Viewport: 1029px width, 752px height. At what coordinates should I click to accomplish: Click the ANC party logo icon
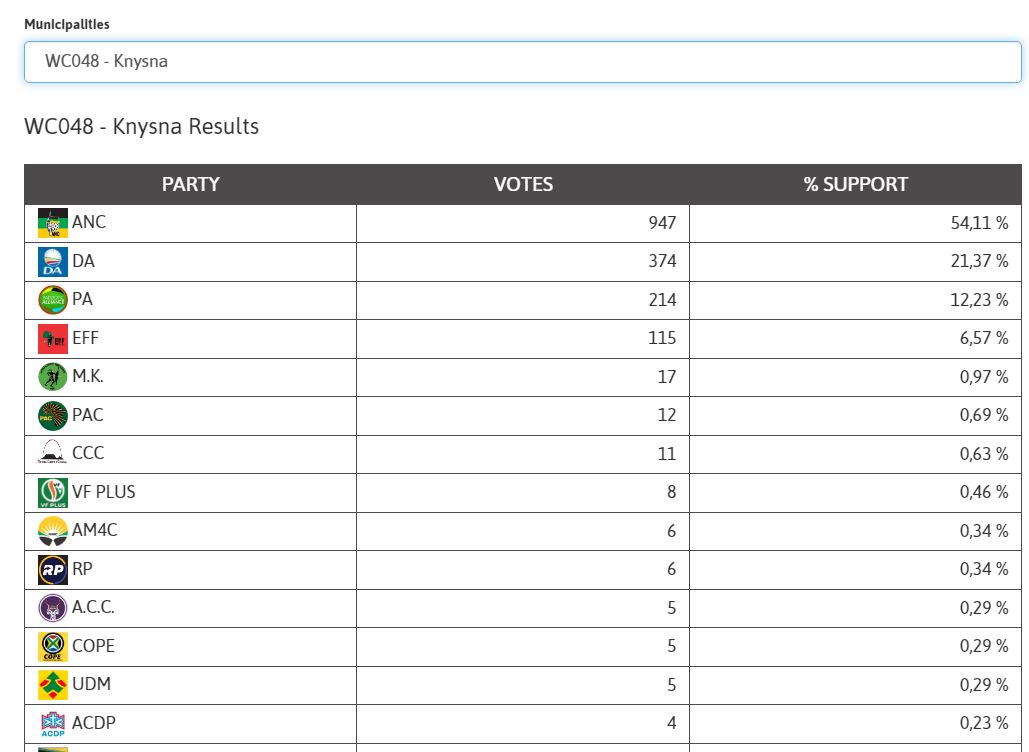(52, 223)
